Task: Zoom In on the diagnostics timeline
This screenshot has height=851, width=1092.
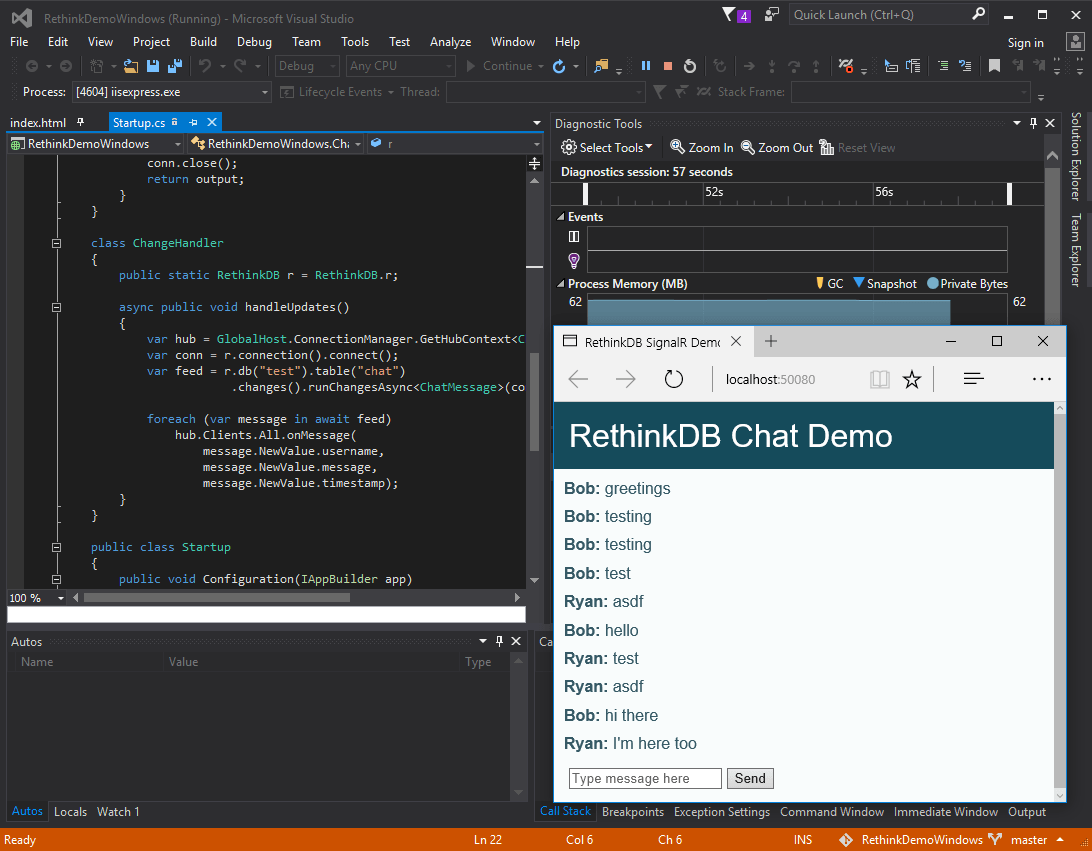Action: coord(701,148)
